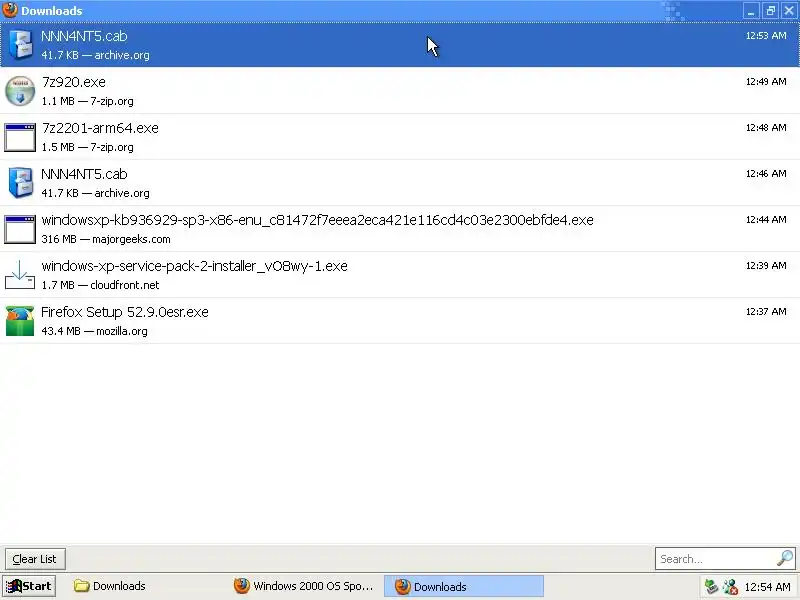Click the 316 MB — majorgeeks.com text
The height and width of the screenshot is (600, 800).
[x=106, y=239]
